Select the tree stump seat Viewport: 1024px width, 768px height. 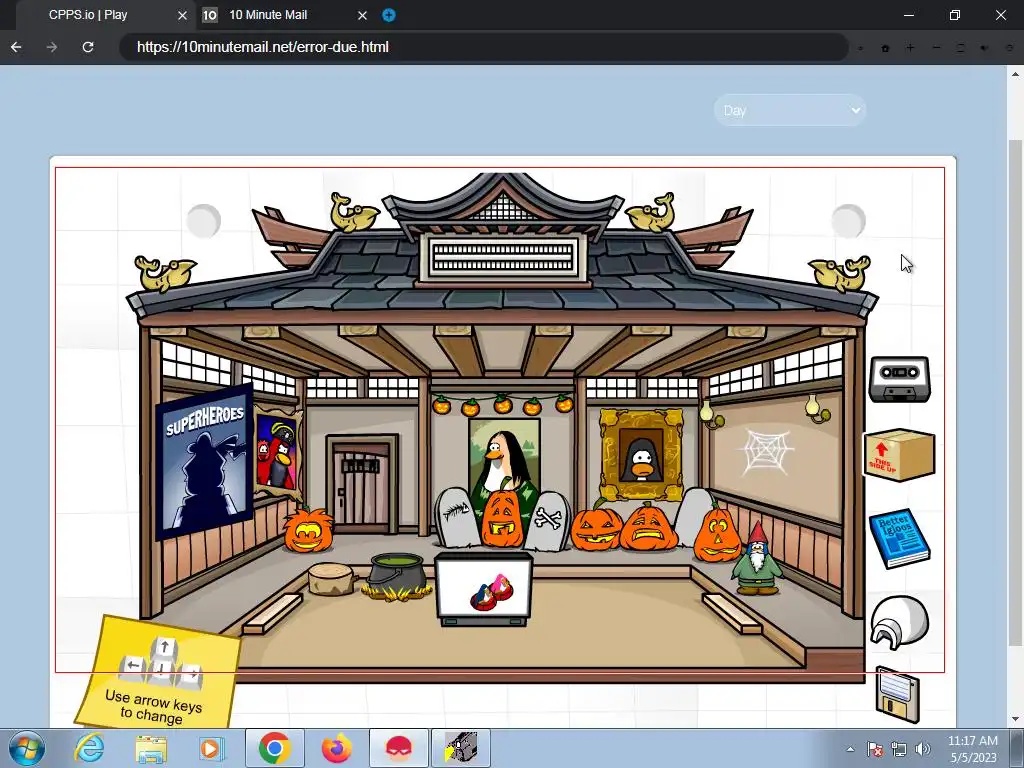click(x=332, y=579)
